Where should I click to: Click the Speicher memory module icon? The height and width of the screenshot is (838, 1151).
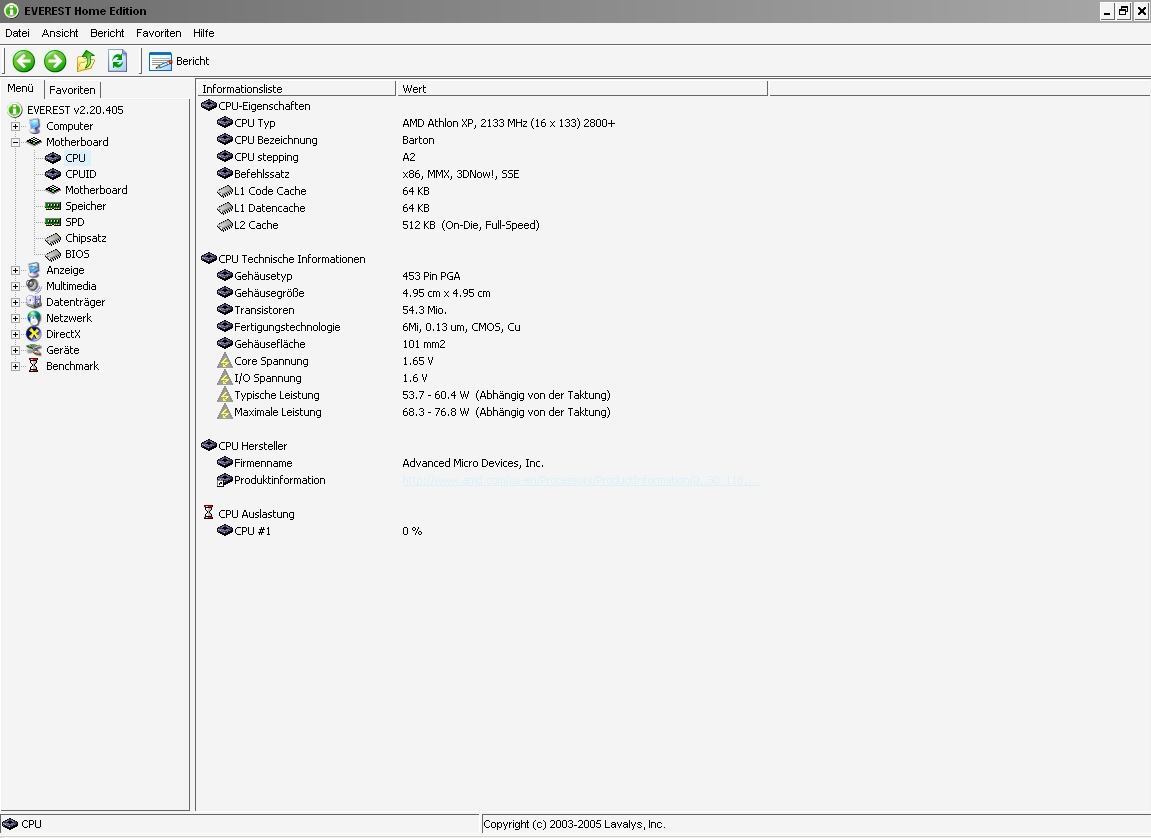tap(53, 206)
